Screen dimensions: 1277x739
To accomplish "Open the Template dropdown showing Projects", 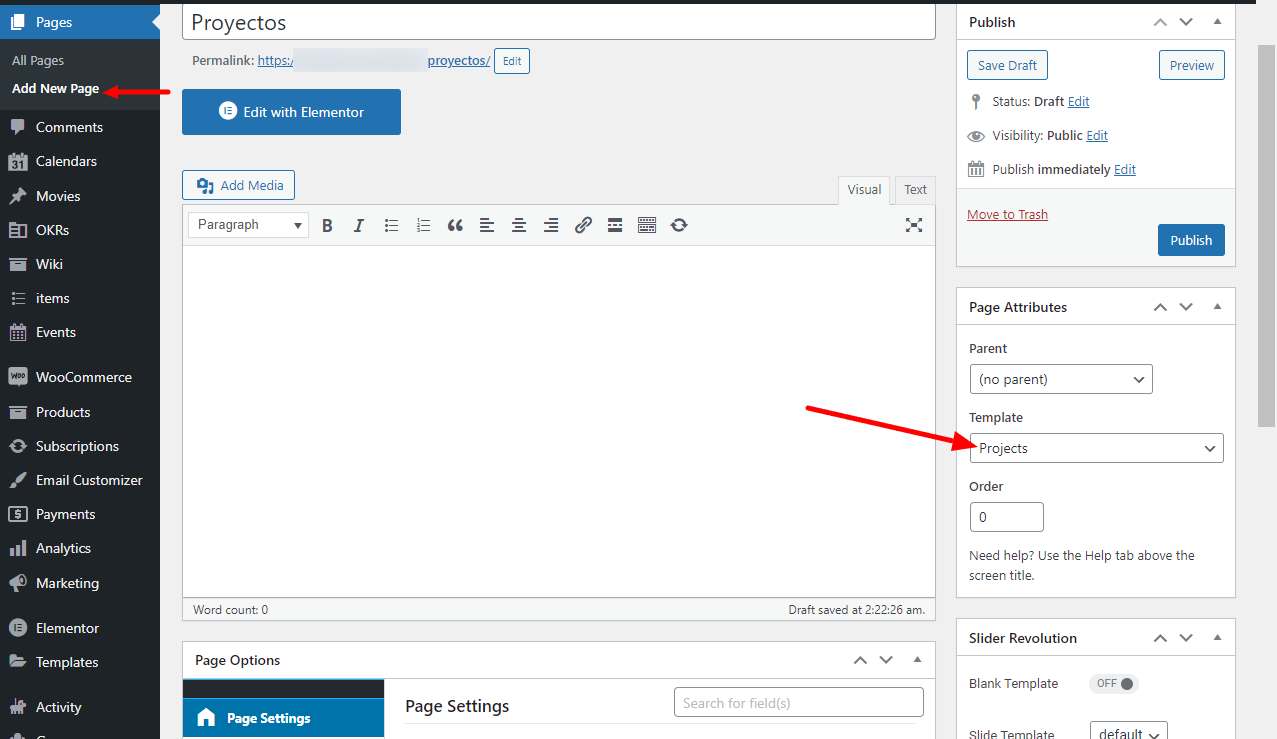I will (x=1096, y=448).
